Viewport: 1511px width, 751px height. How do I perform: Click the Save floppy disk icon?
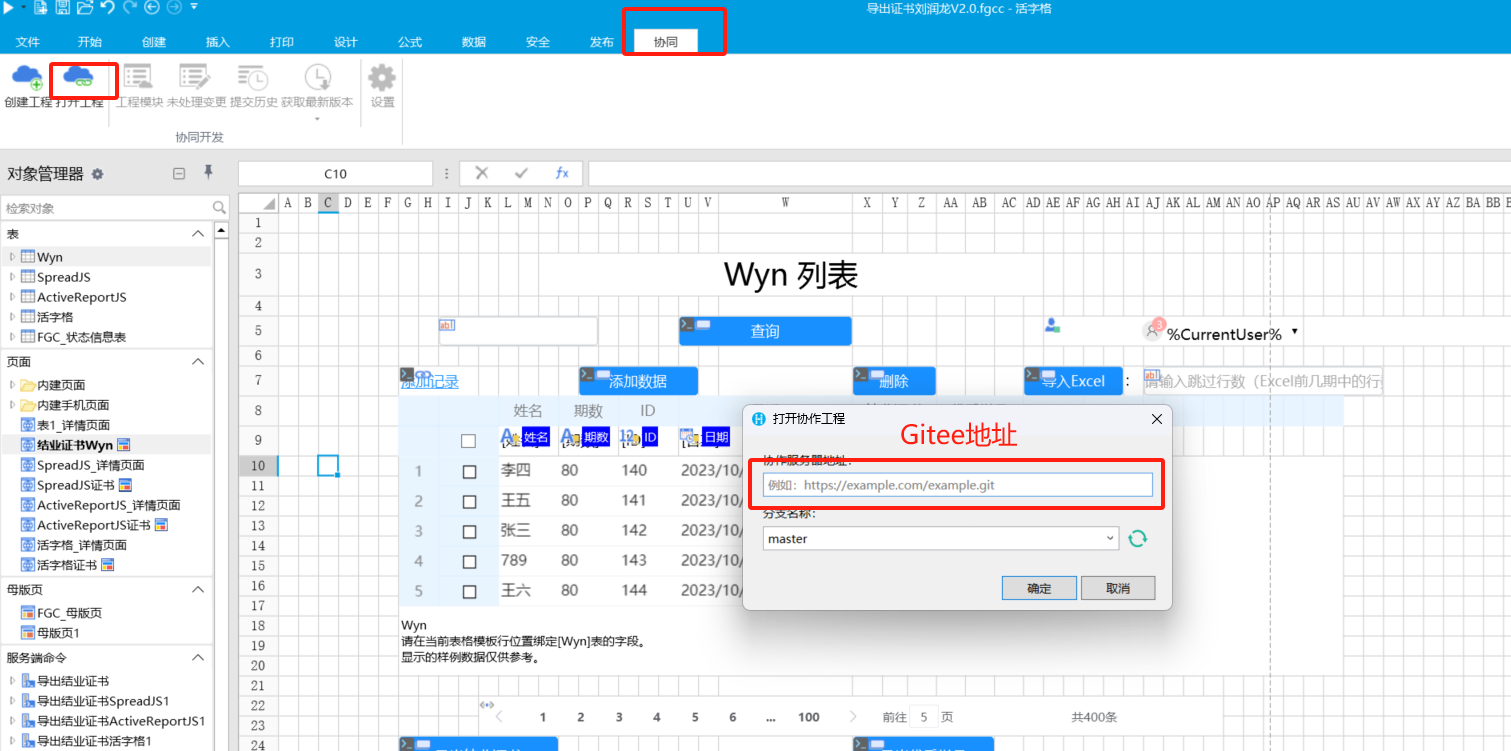point(62,8)
